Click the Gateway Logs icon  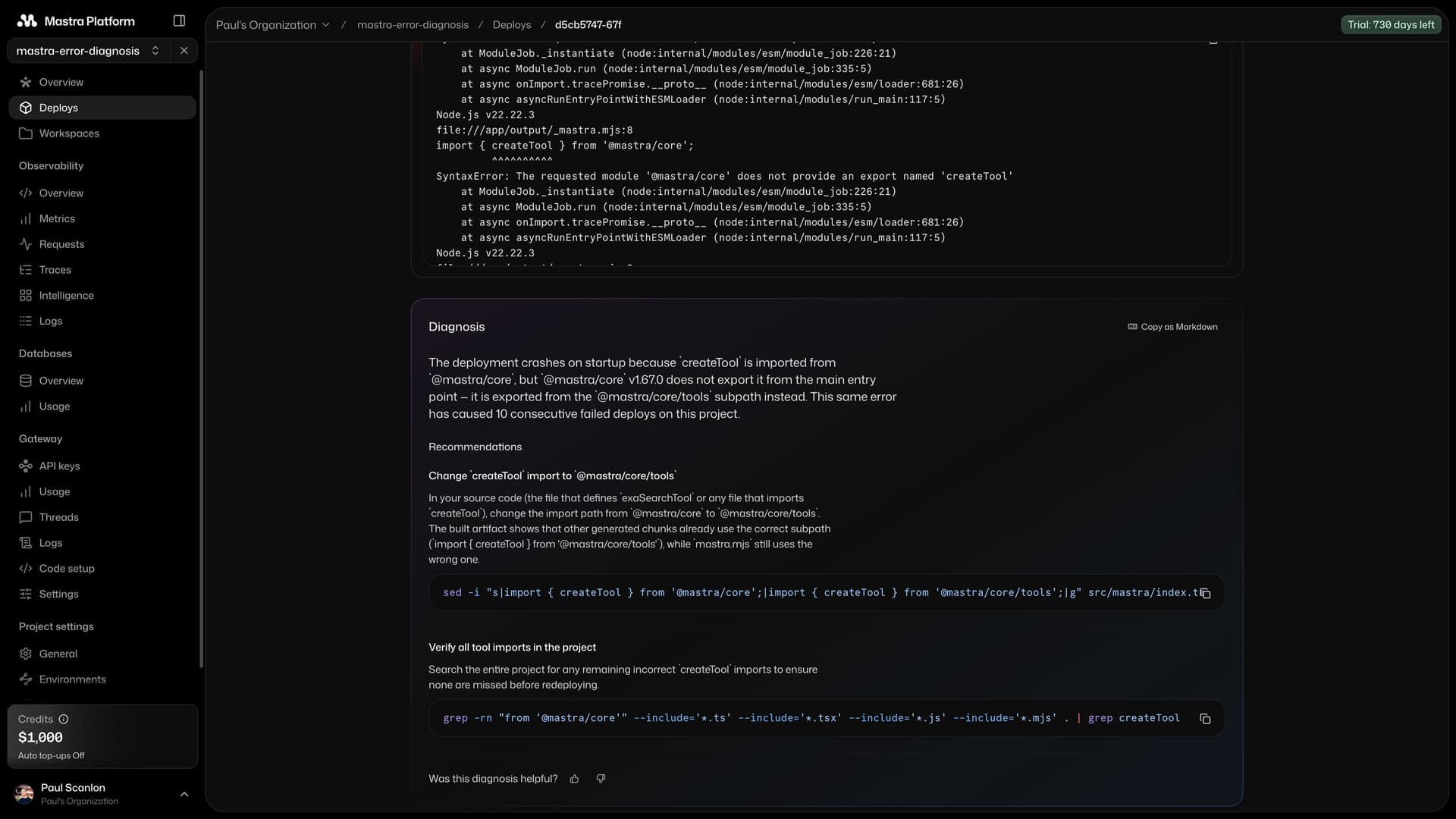pos(26,543)
